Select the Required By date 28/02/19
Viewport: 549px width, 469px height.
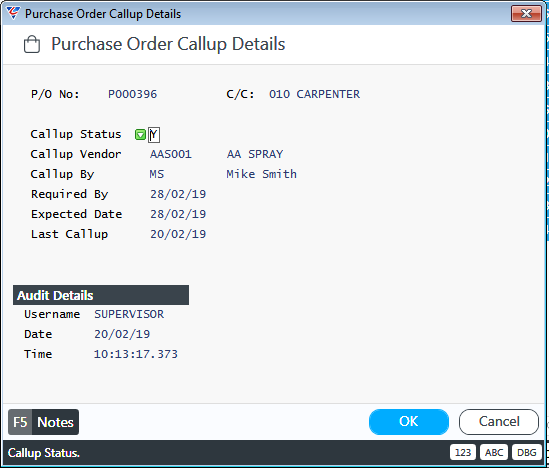(x=178, y=194)
